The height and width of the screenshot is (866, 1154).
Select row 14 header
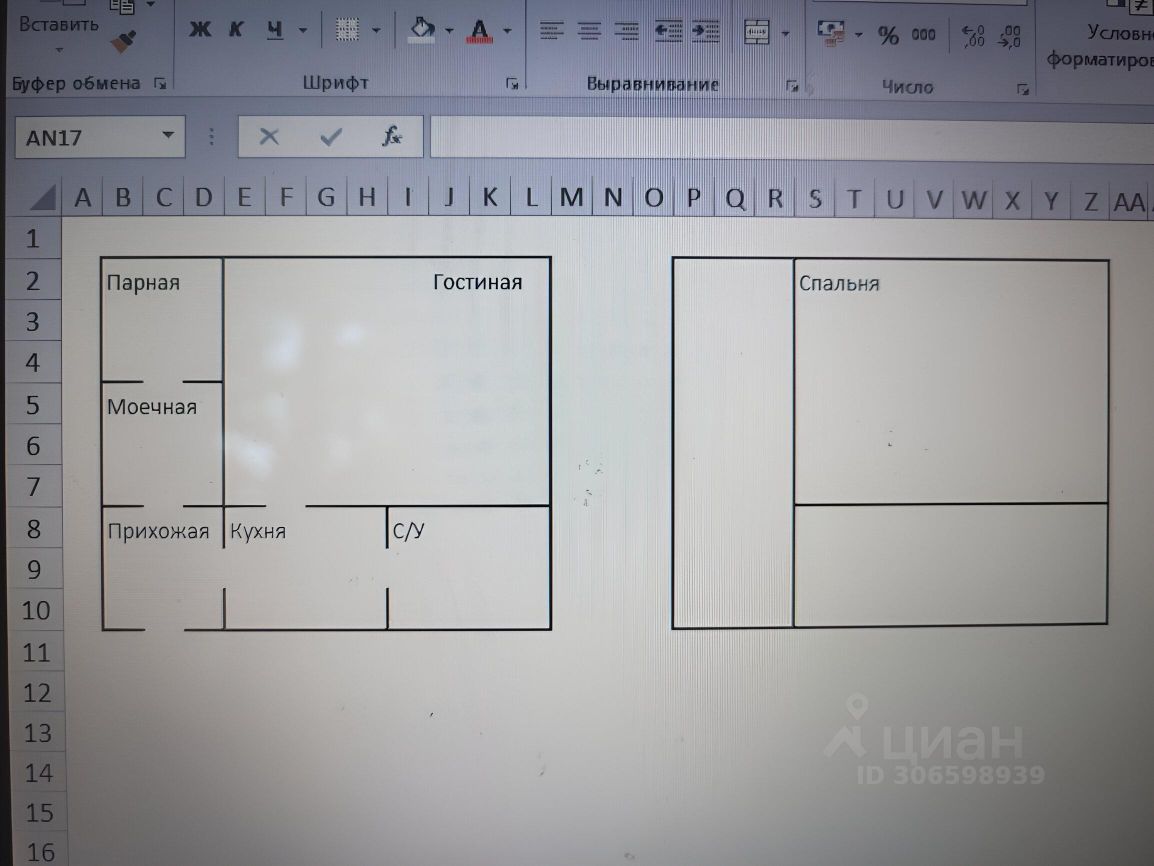(x=38, y=773)
